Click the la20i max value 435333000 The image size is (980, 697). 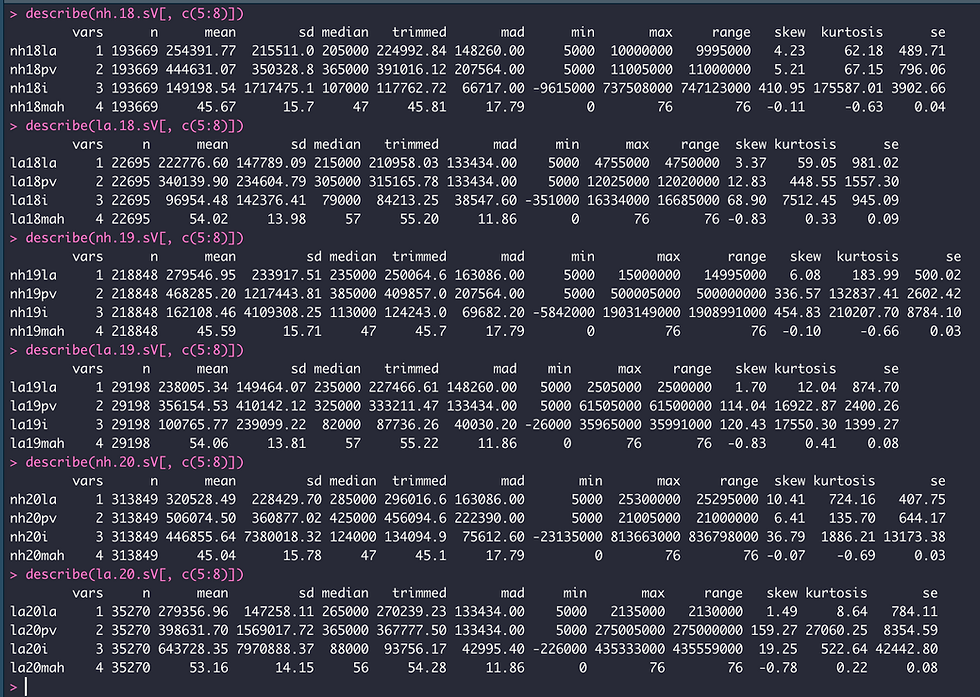pyautogui.click(x=630, y=649)
